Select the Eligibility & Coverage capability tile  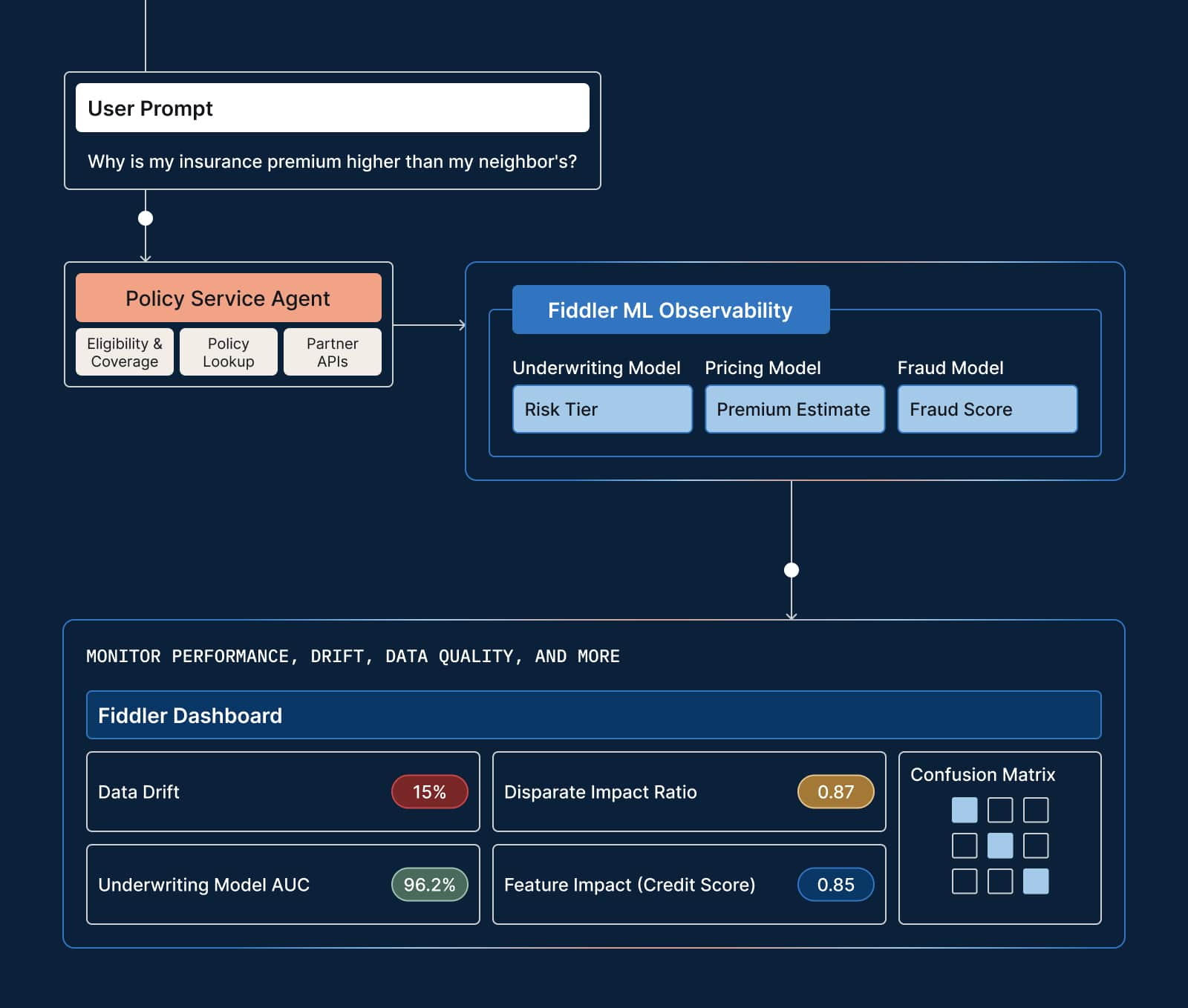124,351
